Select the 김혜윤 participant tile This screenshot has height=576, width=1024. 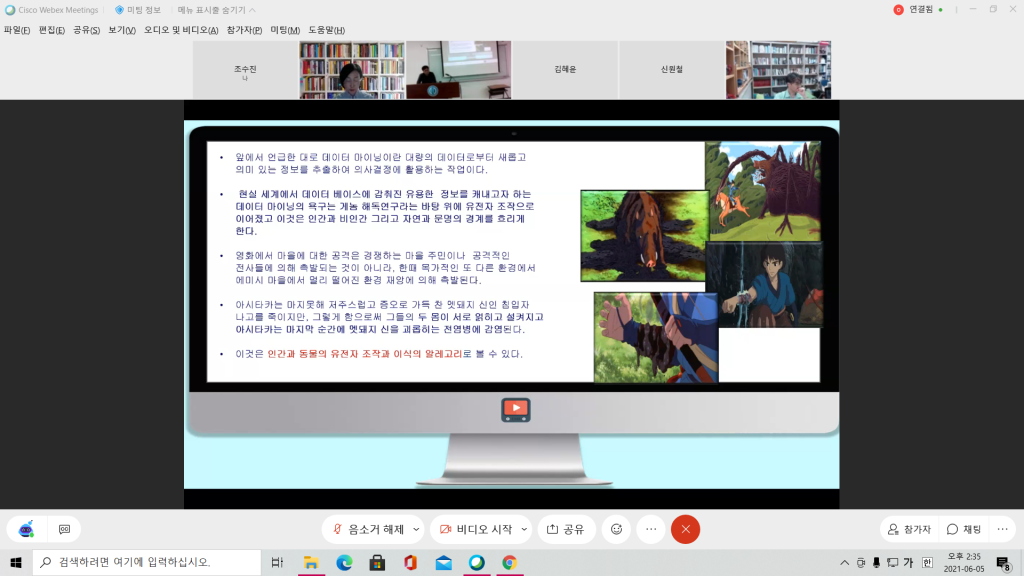coord(565,70)
